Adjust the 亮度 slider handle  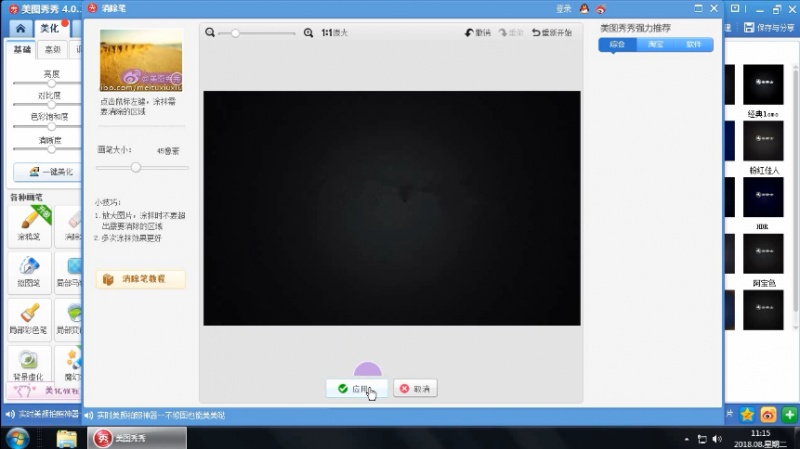(52, 83)
